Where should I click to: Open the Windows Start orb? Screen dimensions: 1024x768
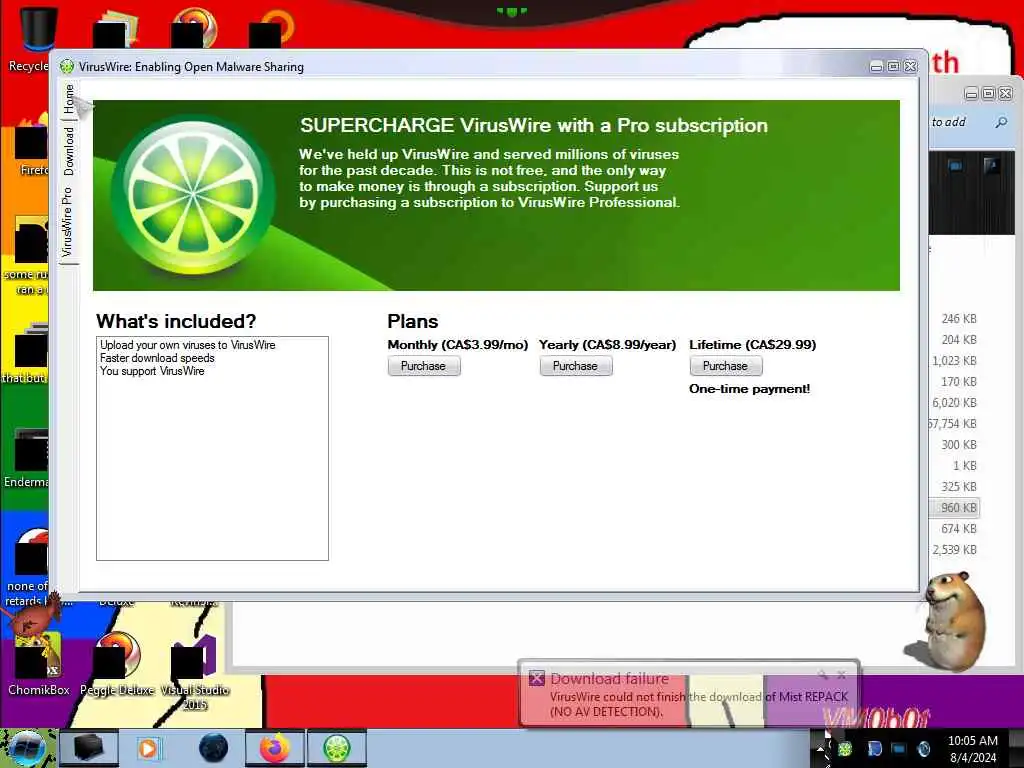point(27,749)
